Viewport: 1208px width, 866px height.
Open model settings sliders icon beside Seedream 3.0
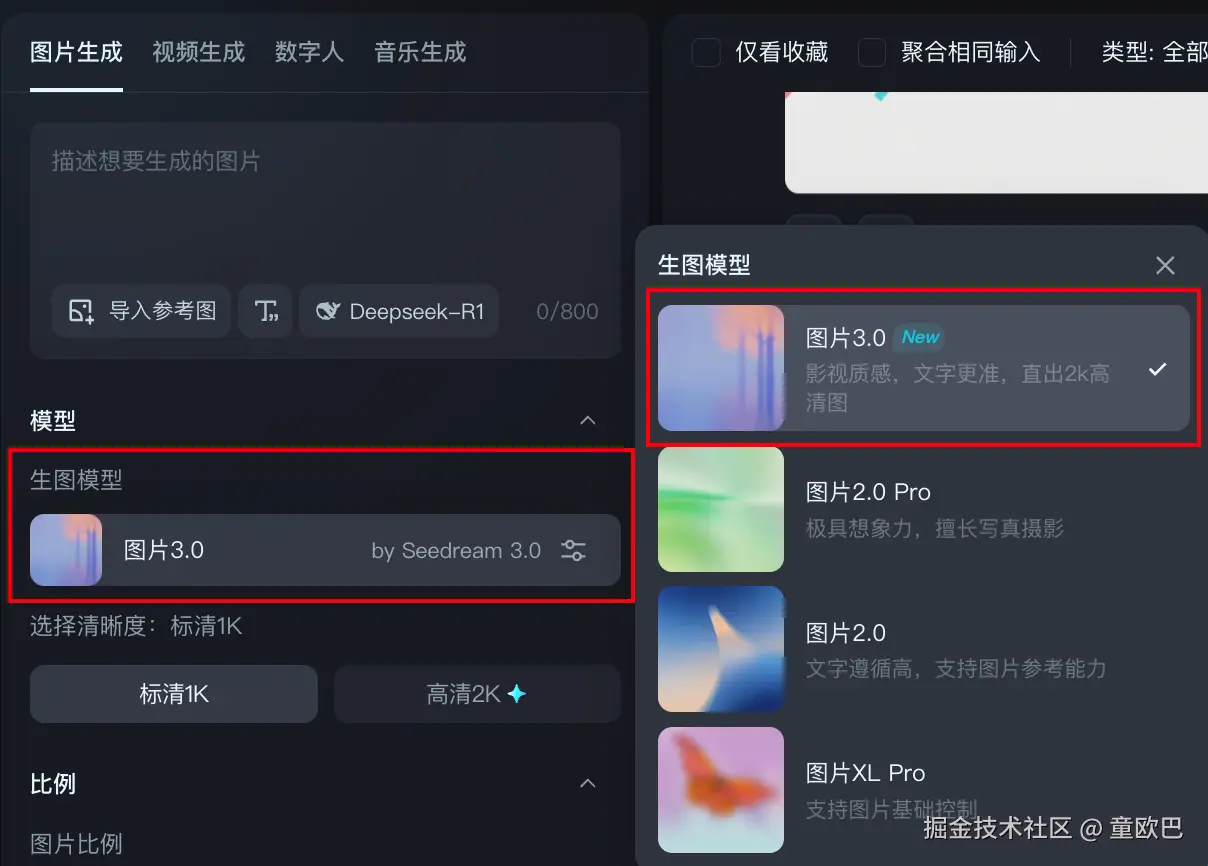[x=573, y=550]
